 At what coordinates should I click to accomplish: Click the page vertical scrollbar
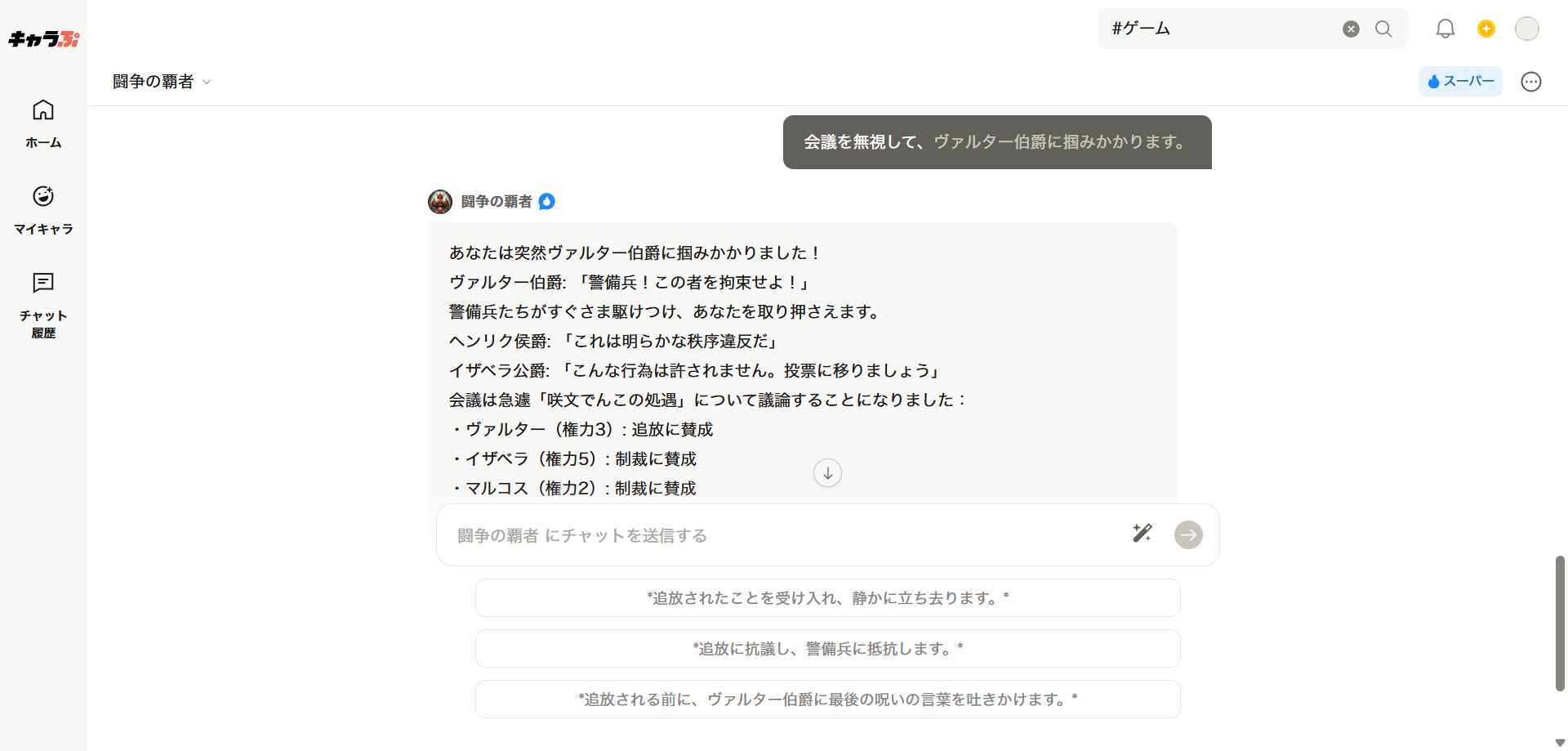[x=1559, y=623]
